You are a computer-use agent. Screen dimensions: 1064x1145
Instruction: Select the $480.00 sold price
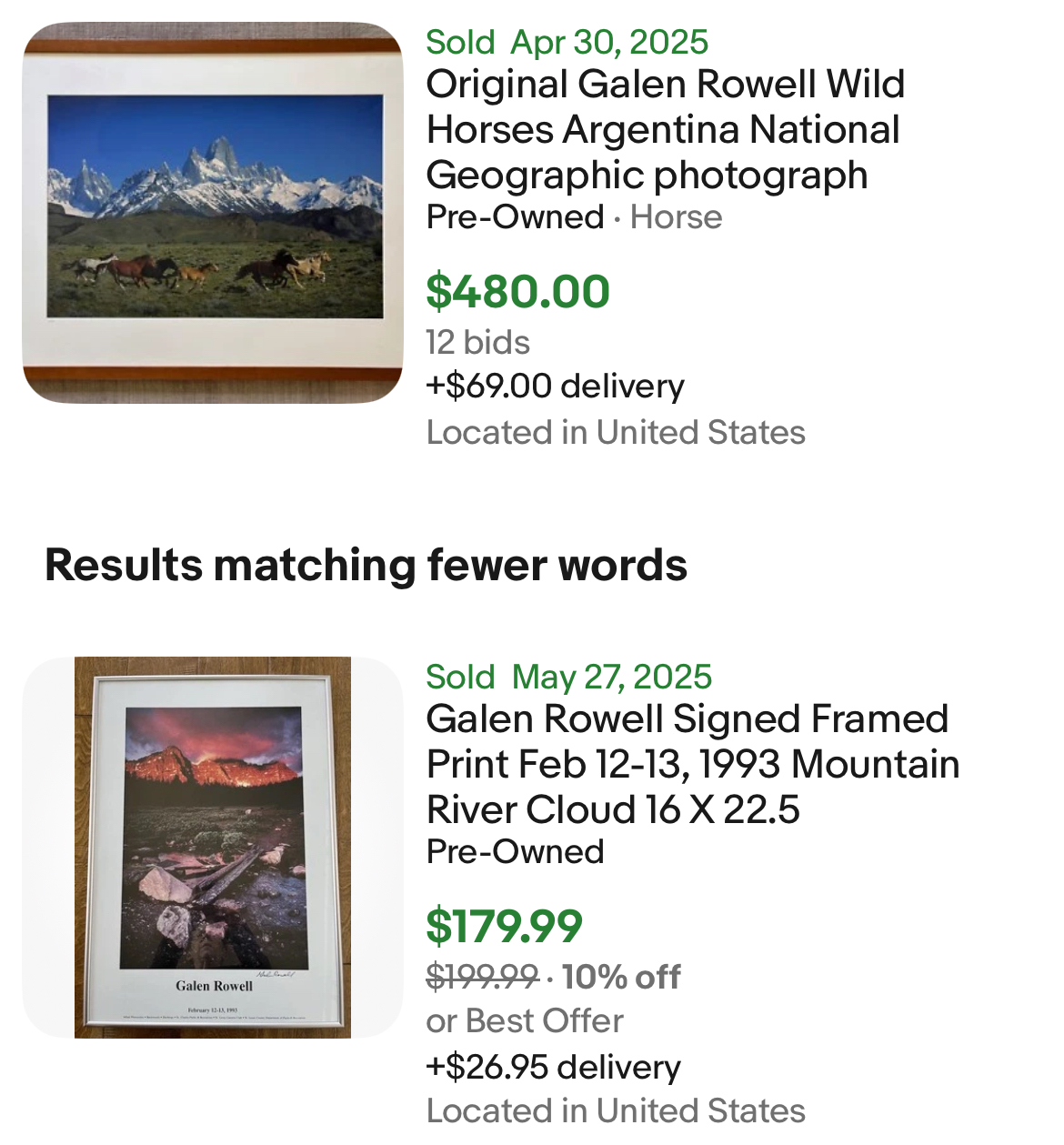[x=517, y=292]
